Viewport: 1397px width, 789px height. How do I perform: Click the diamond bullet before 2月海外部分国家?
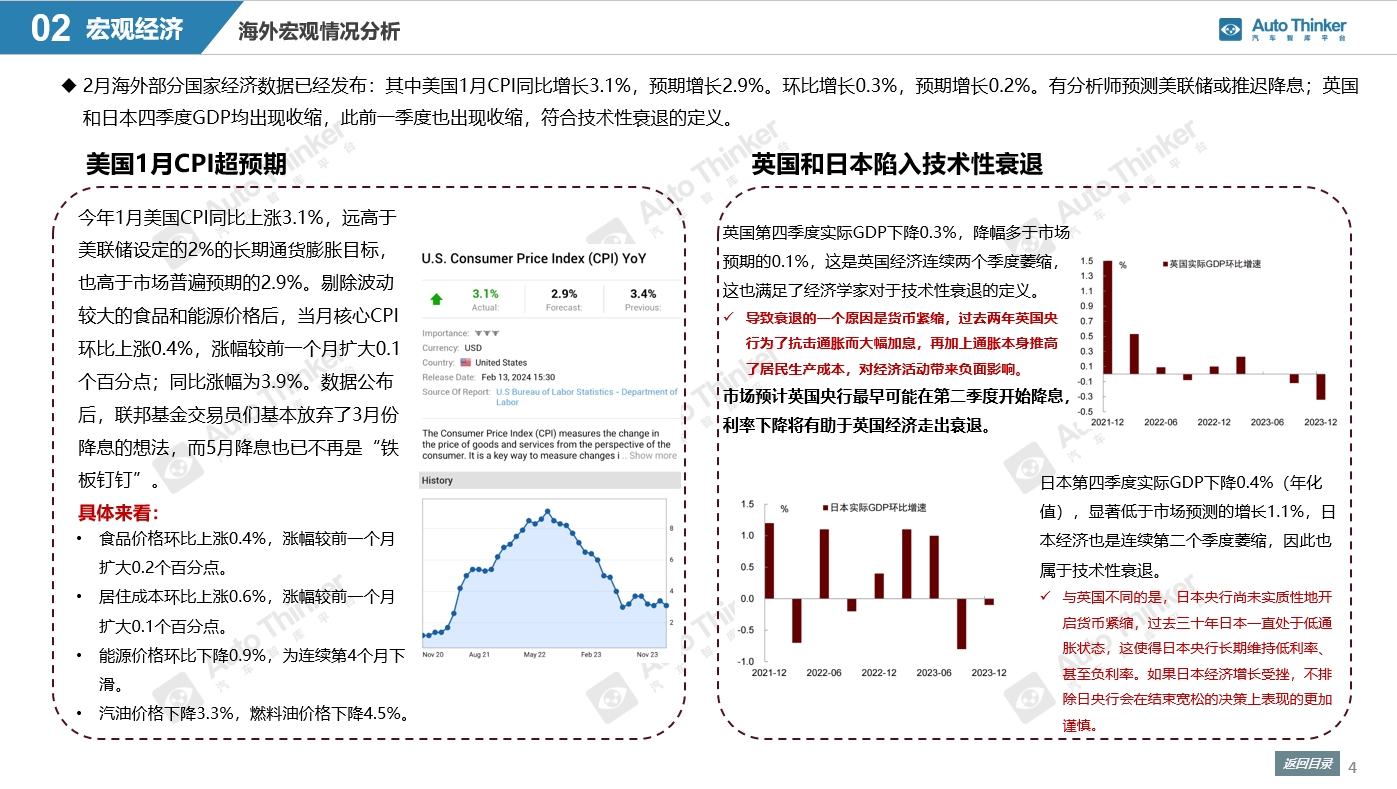point(69,85)
